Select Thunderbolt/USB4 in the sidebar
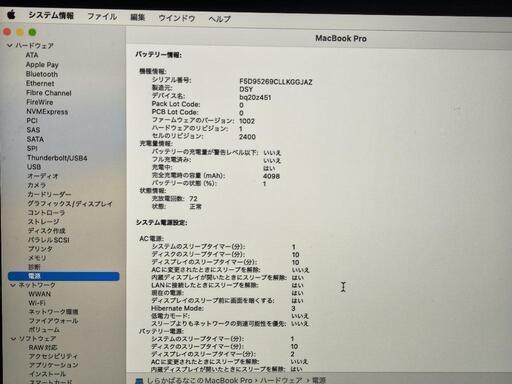512x384 pixels. (x=57, y=158)
